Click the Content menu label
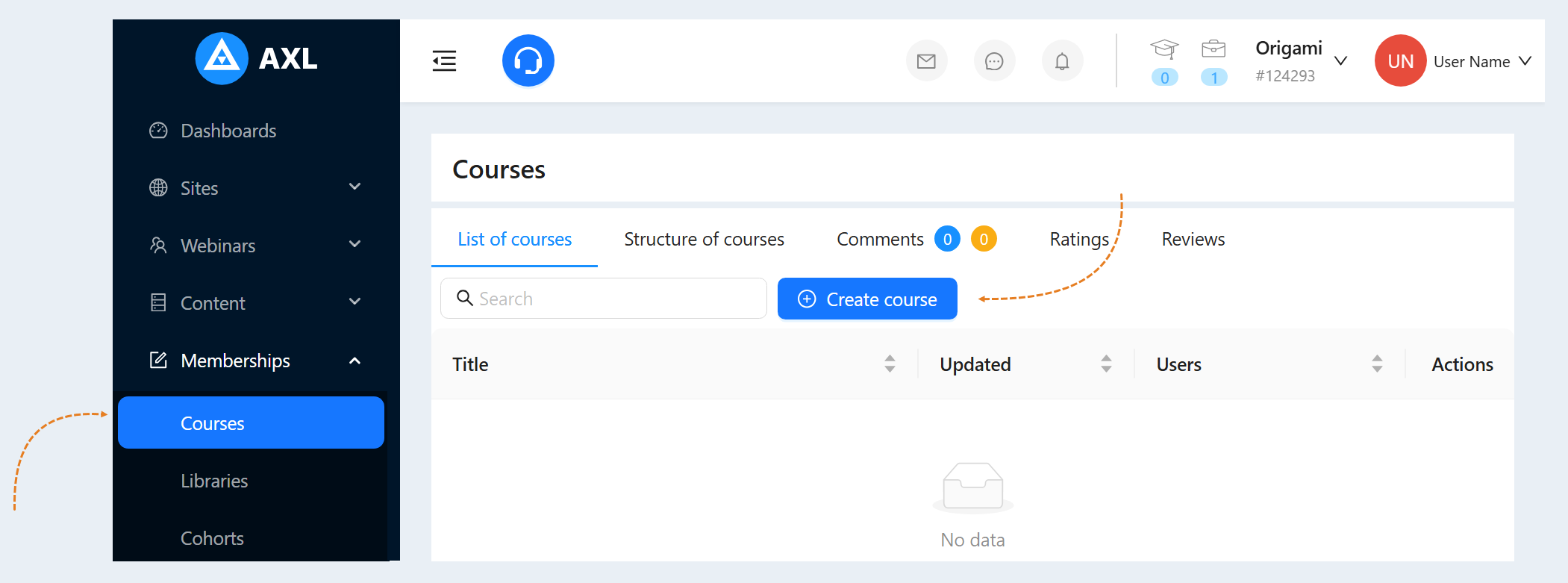 point(213,303)
